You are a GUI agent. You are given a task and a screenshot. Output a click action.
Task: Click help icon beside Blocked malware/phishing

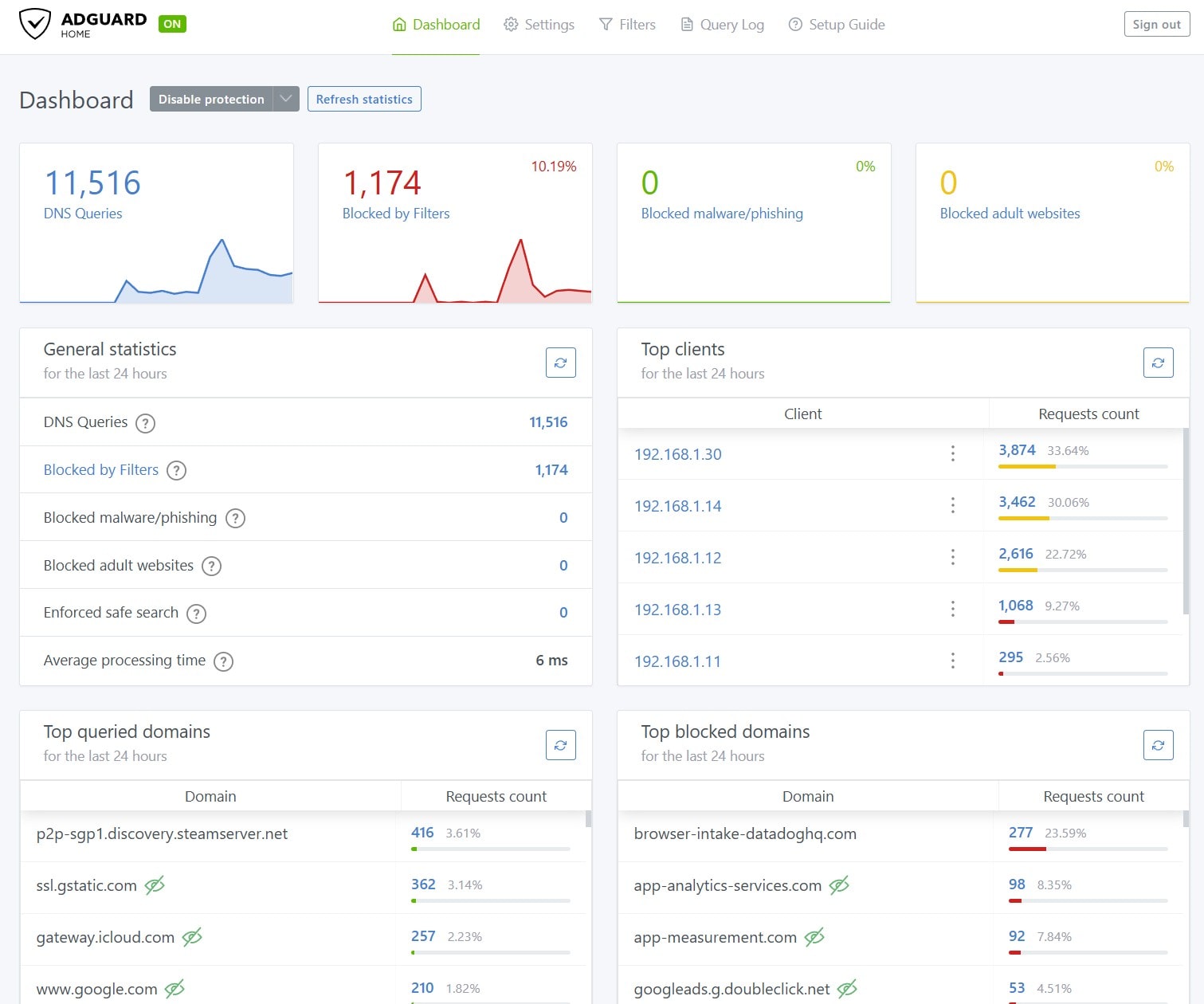235,519
